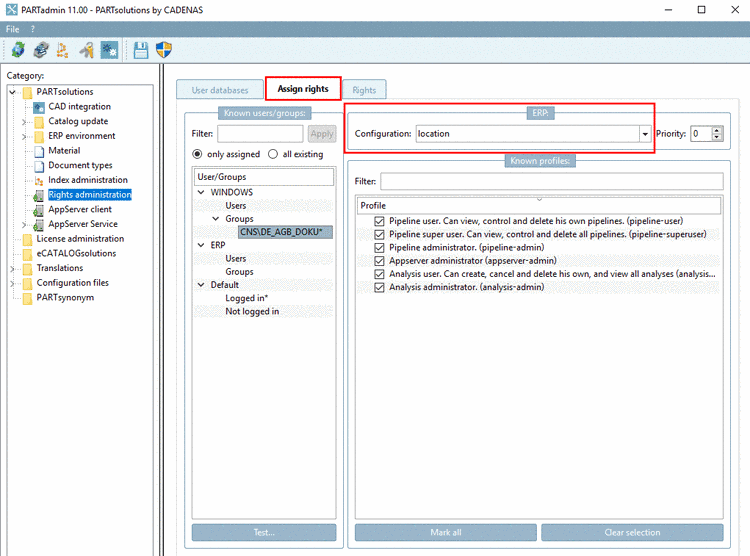This screenshot has width=750, height=556.
Task: Click the License administration folder icon
Action: 28,239
